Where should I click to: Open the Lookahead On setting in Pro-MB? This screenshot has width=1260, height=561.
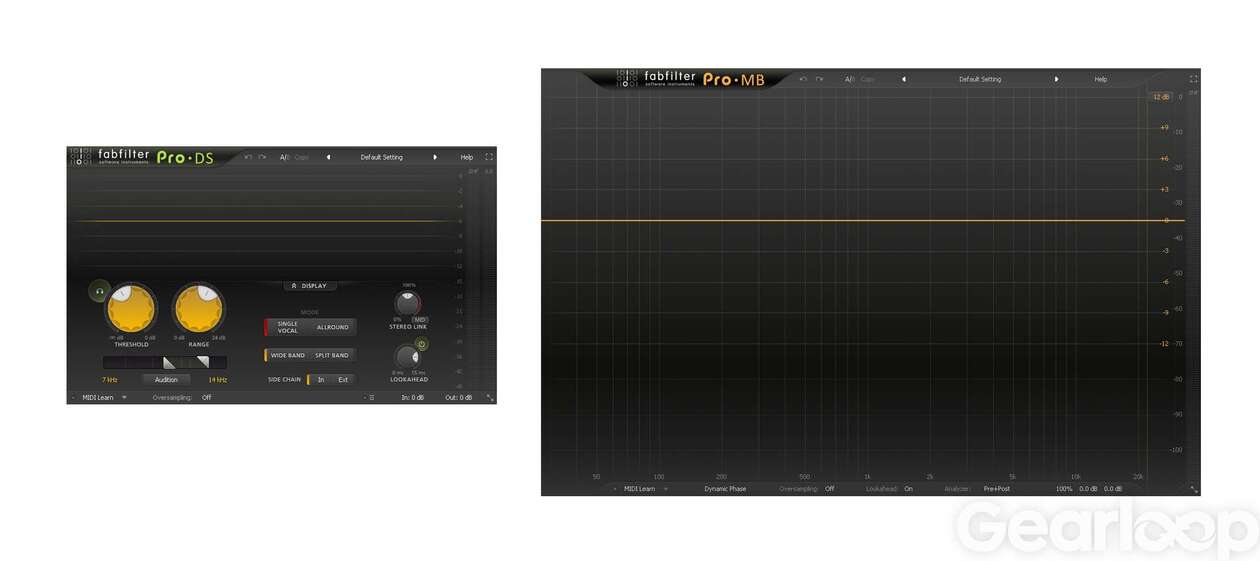(908, 489)
